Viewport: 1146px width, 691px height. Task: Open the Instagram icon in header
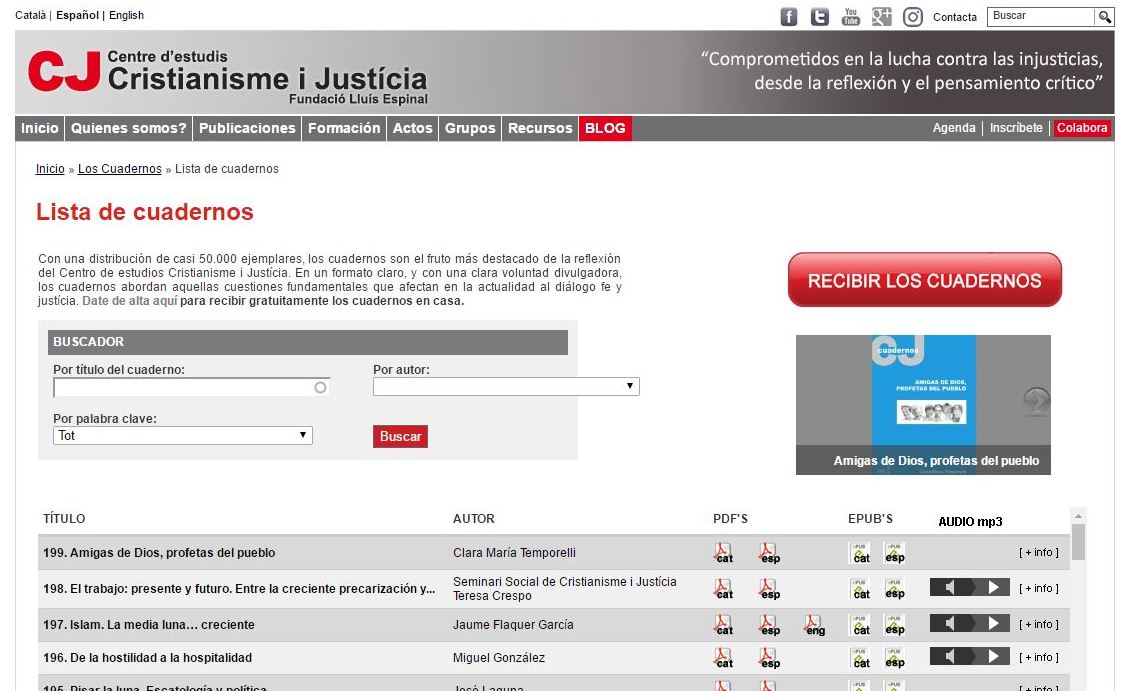(x=913, y=17)
